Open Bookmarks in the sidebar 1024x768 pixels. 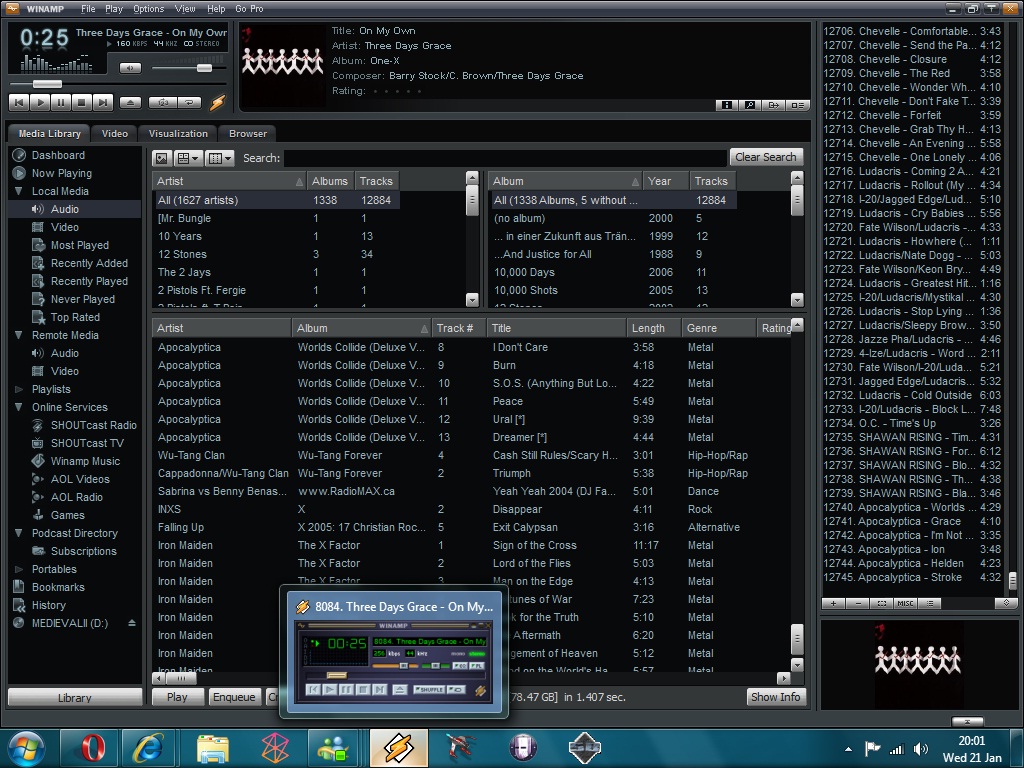click(x=58, y=587)
